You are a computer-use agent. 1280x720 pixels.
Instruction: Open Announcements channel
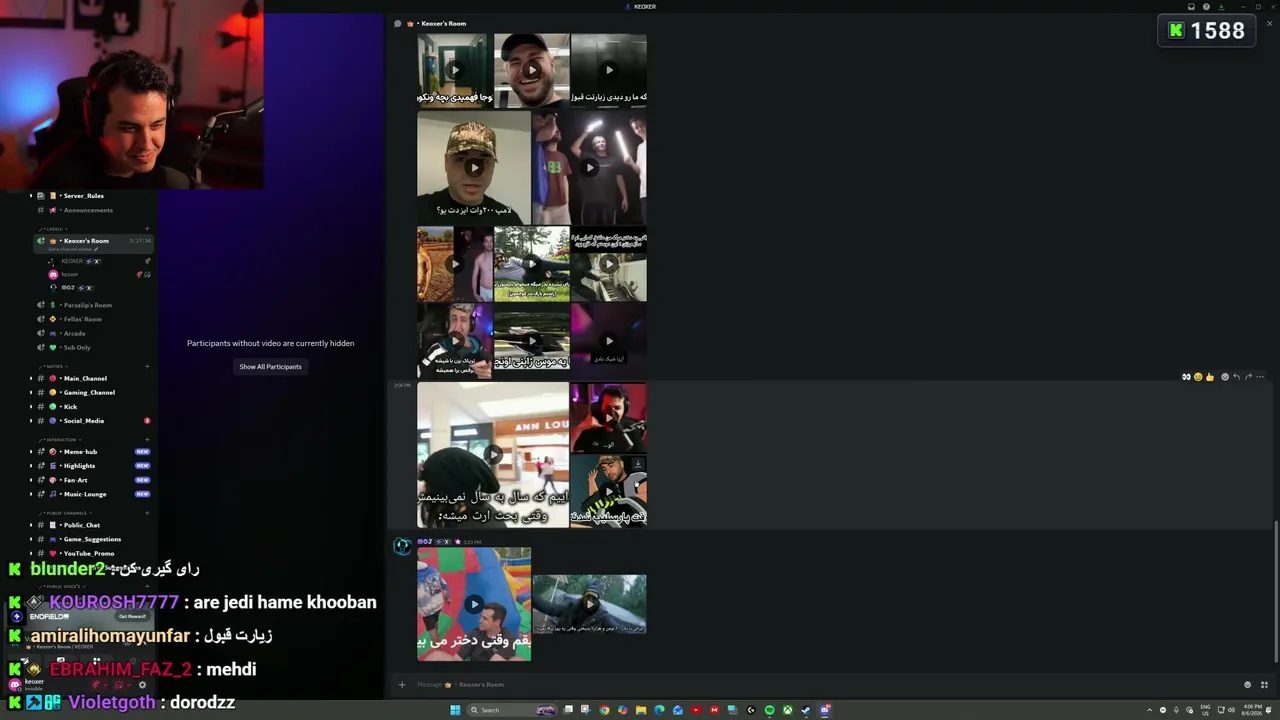(x=88, y=210)
